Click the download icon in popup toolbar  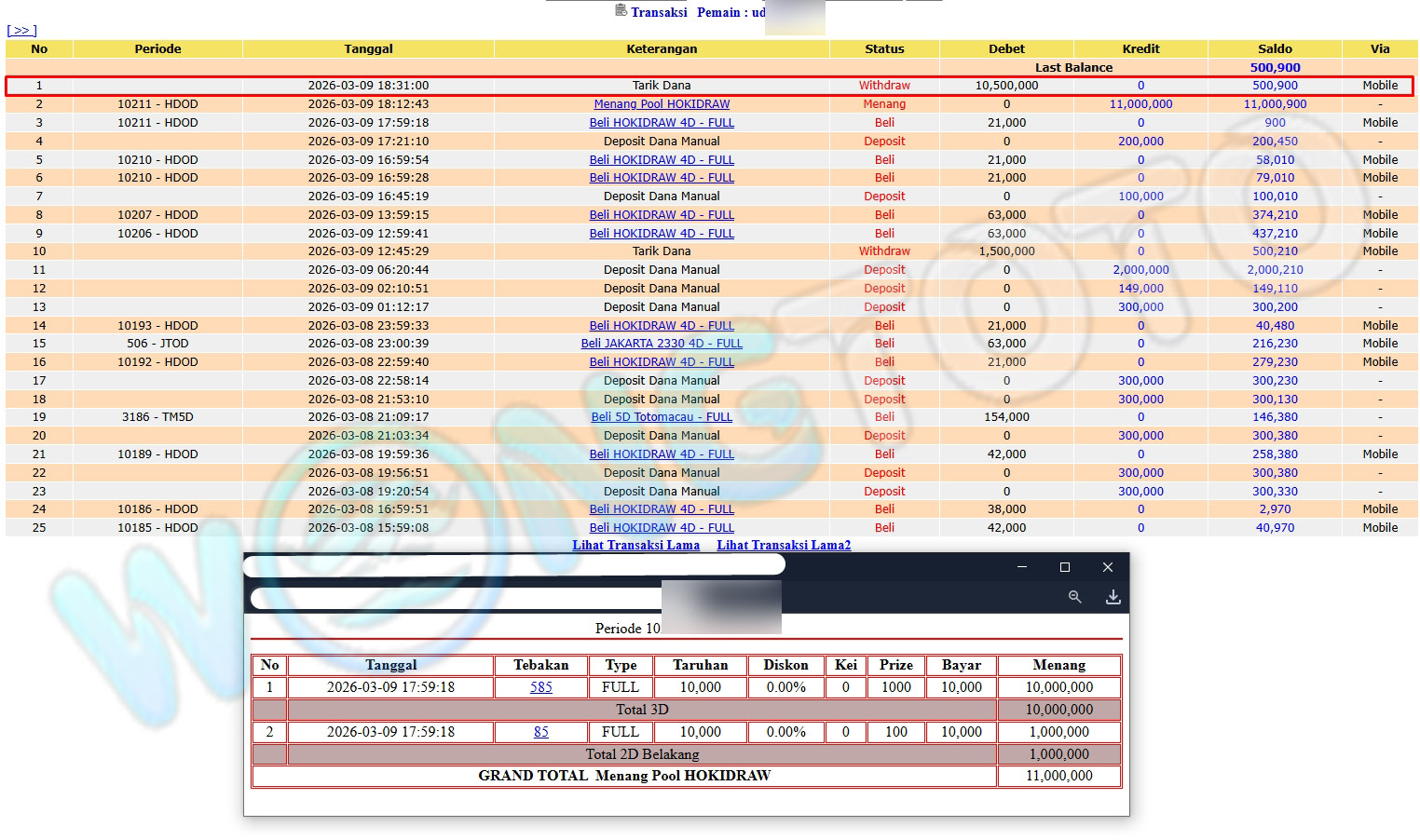coord(1113,597)
